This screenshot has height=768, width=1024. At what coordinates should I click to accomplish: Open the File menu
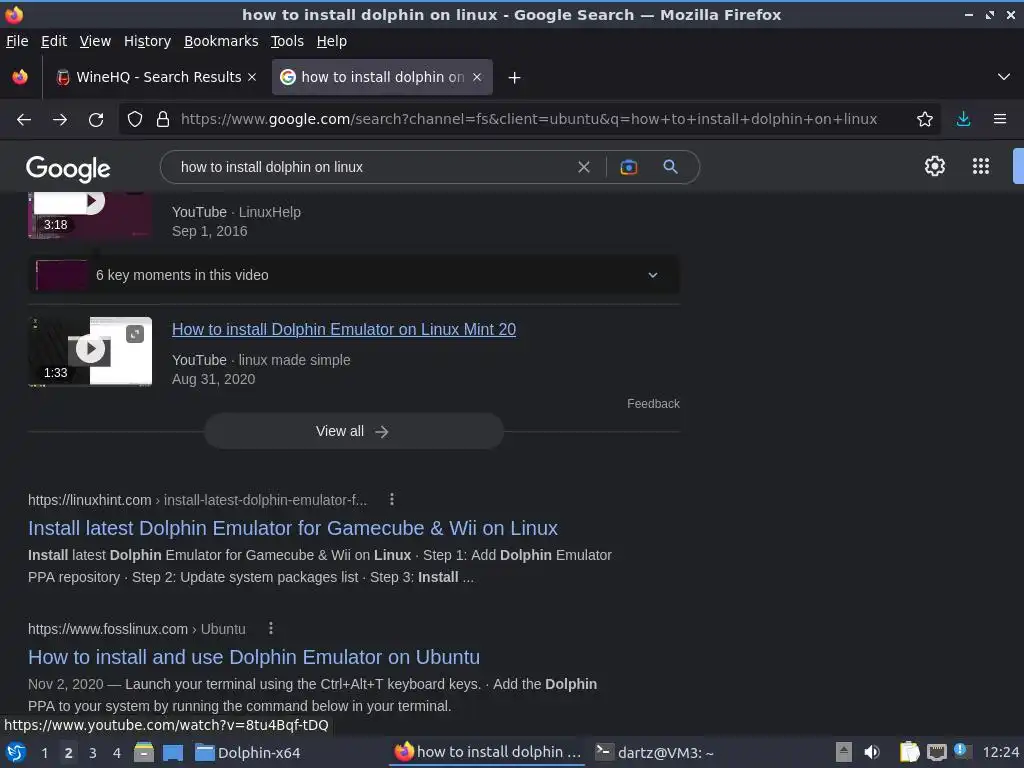click(x=17, y=41)
